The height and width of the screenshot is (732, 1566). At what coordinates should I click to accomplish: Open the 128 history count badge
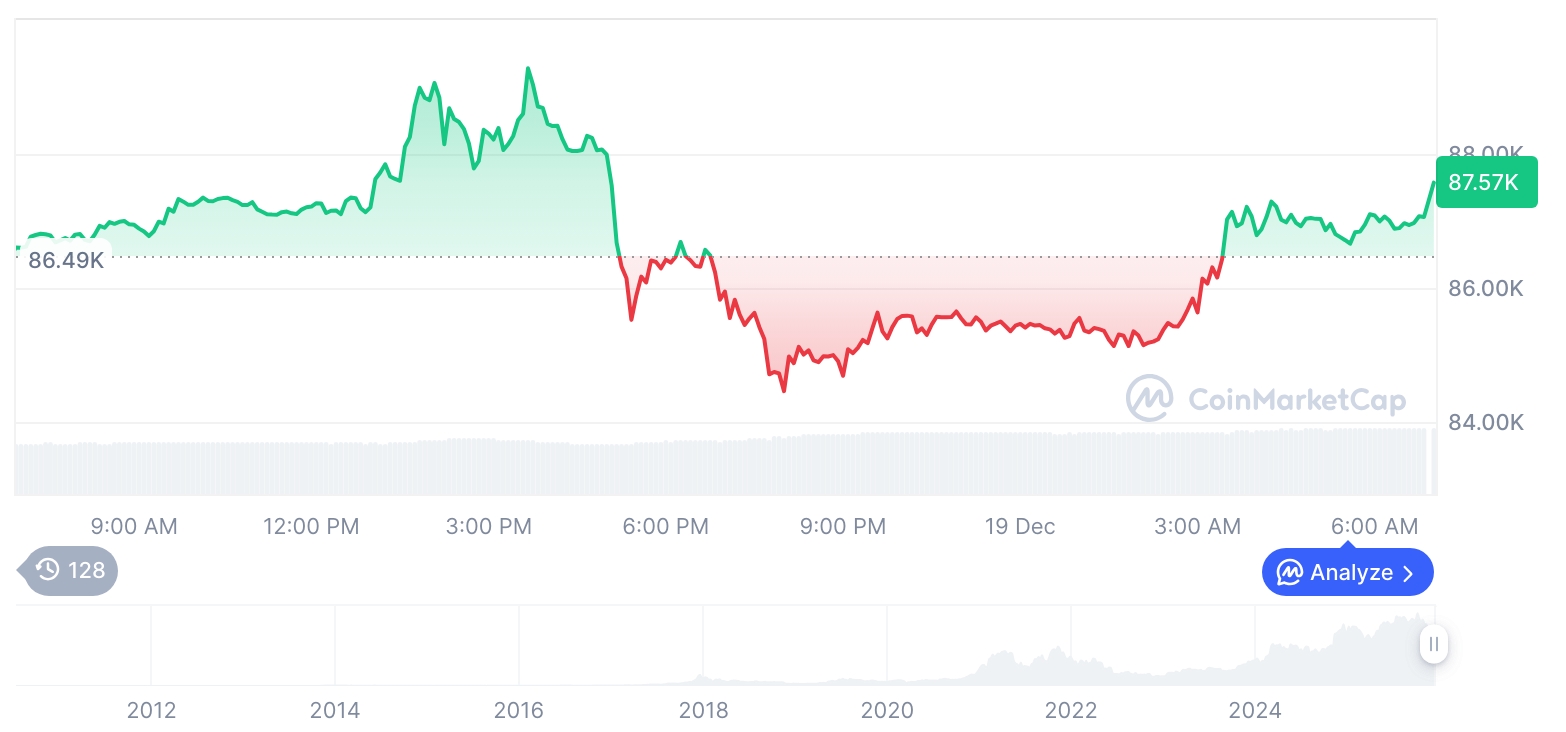pos(70,571)
